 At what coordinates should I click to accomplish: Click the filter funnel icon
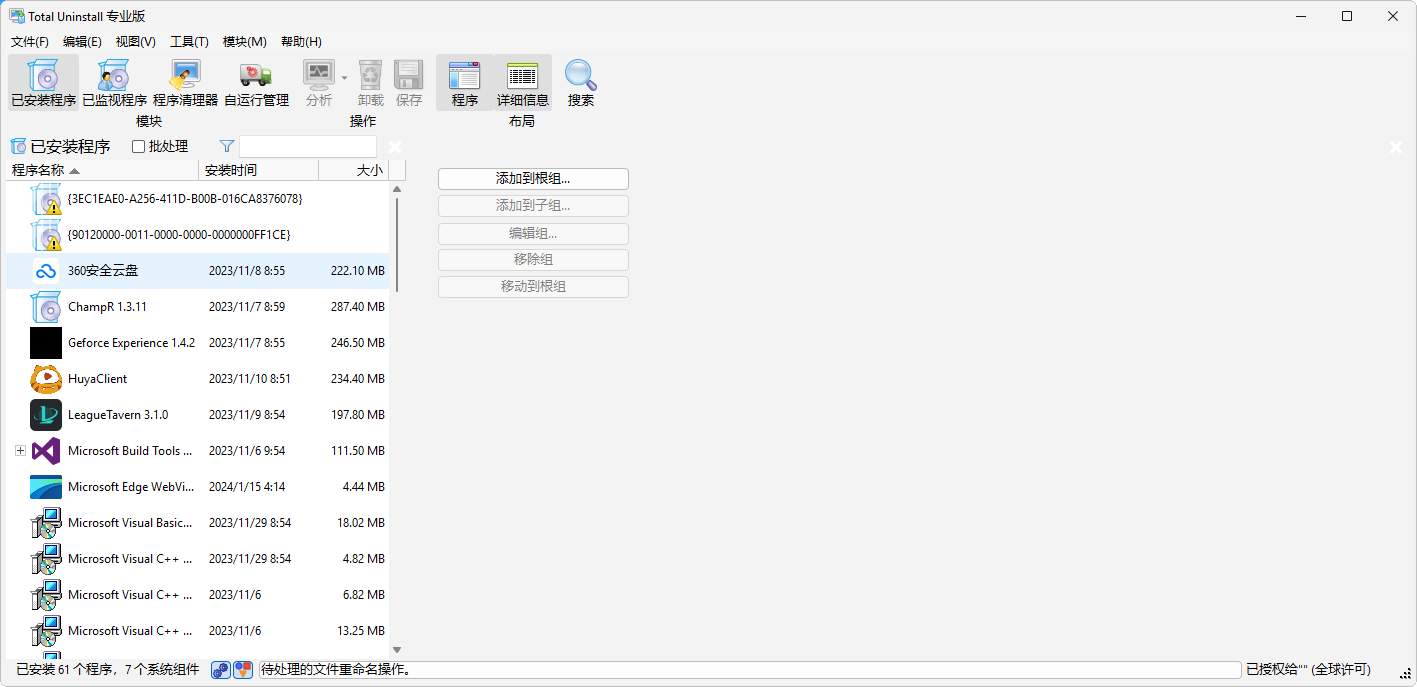click(227, 147)
